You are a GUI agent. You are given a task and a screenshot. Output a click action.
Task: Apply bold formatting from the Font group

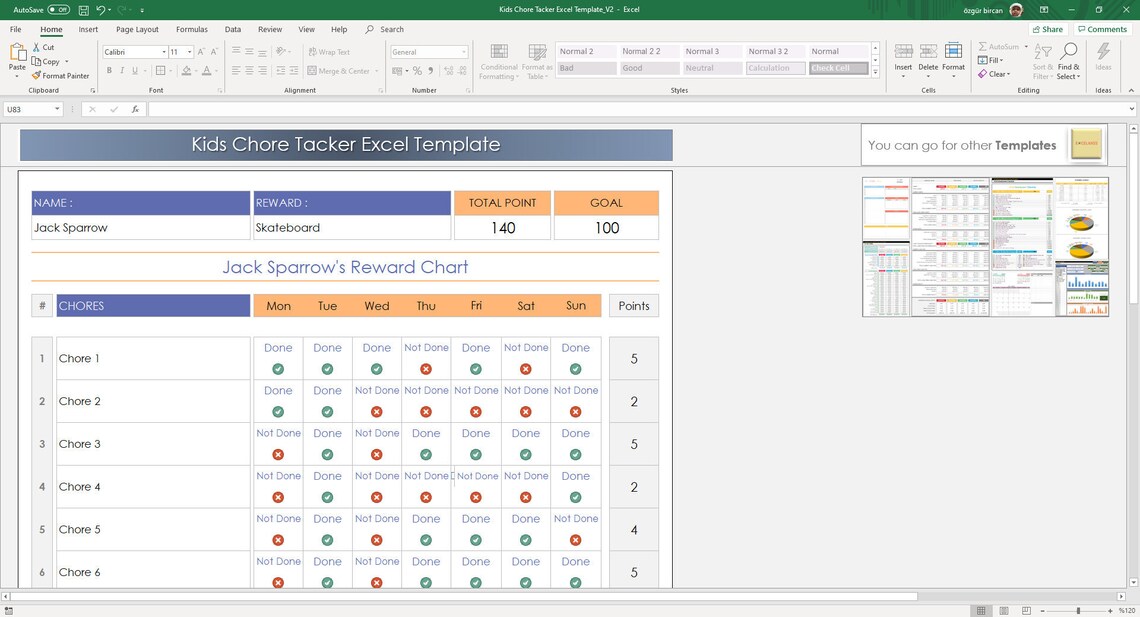(109, 71)
